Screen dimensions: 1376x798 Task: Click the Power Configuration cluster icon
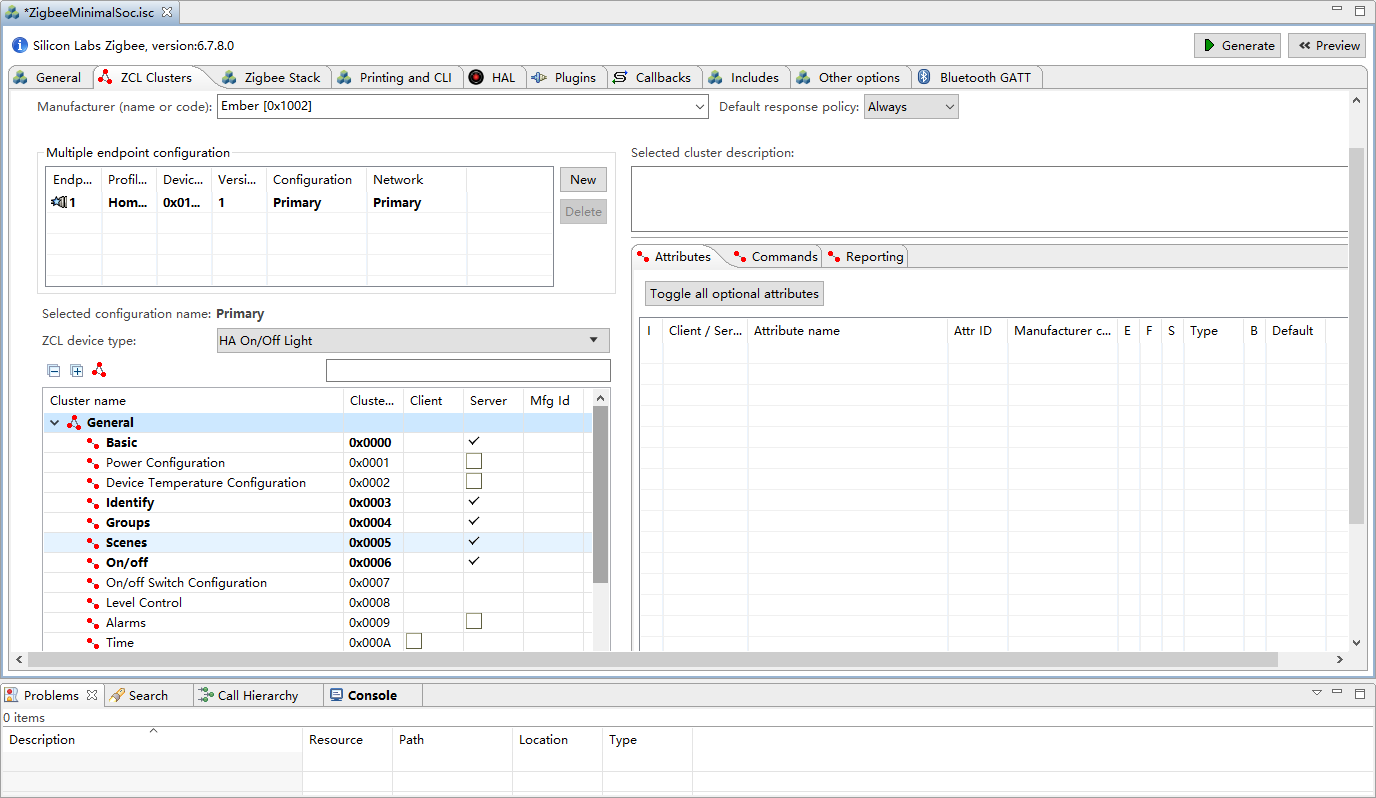coord(93,463)
